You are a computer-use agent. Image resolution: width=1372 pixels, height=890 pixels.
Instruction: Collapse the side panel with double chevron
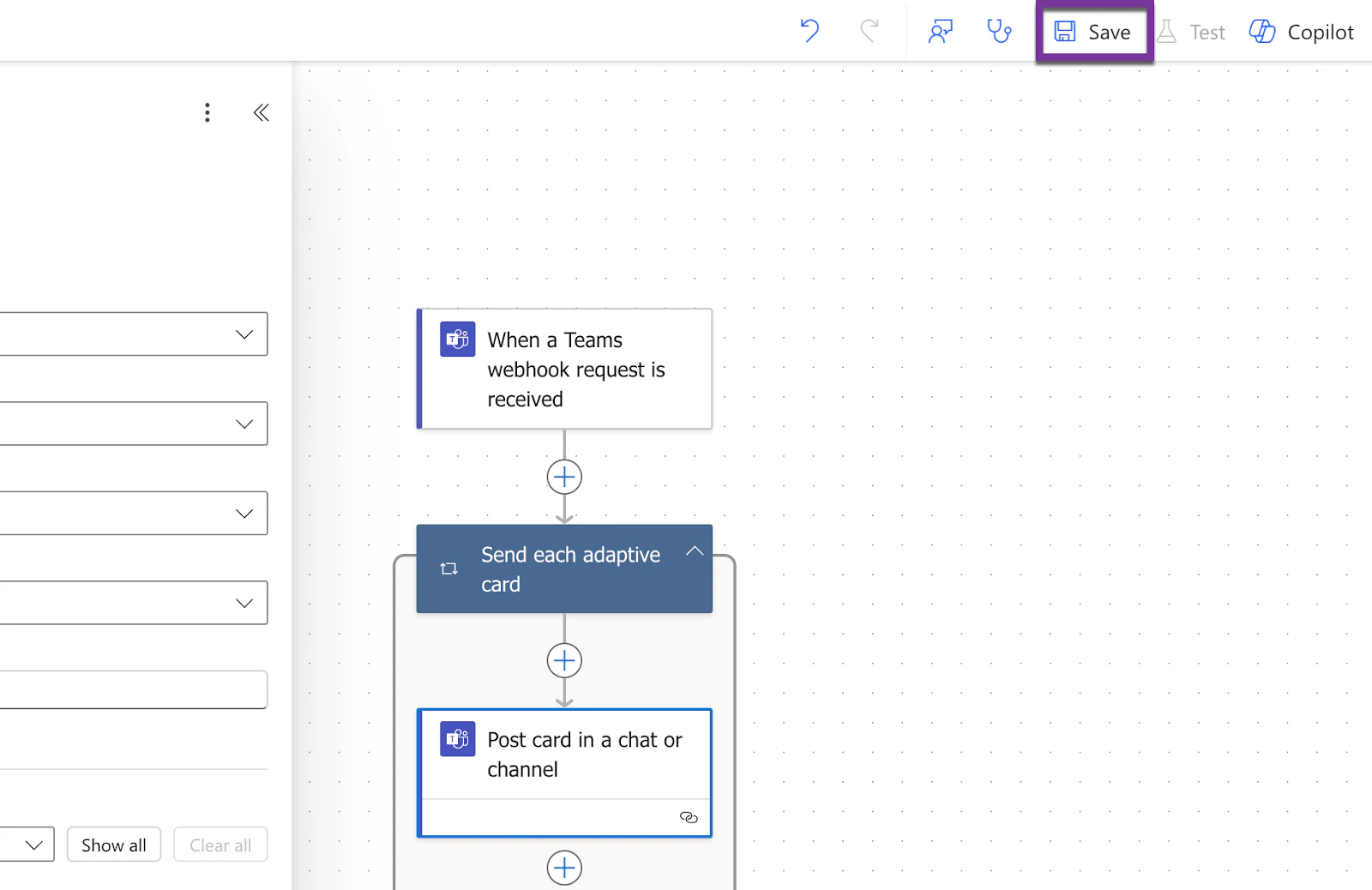point(261,112)
